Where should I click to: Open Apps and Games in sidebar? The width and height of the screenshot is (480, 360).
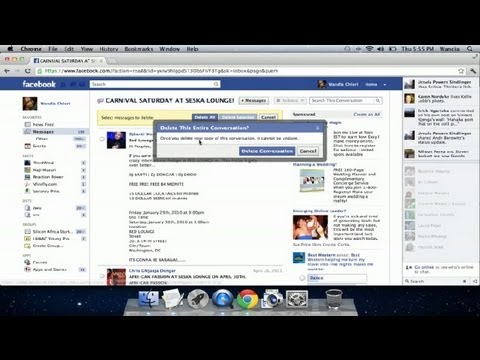[49, 269]
